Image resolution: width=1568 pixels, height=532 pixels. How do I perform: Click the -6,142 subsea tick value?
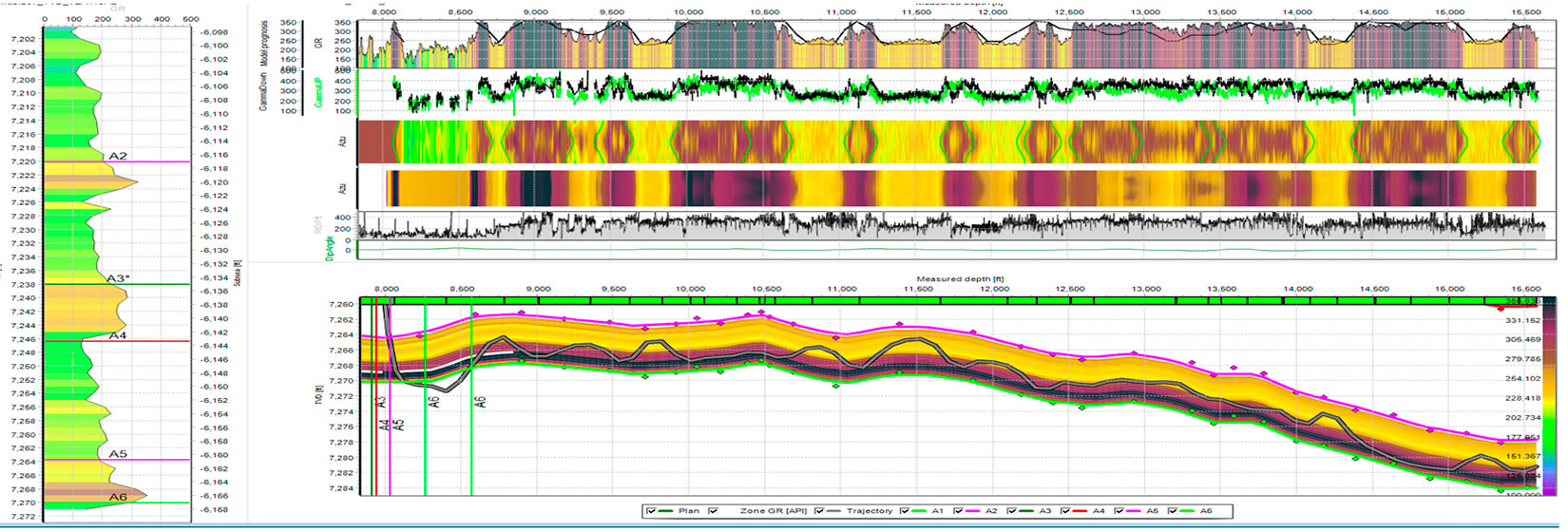point(214,332)
